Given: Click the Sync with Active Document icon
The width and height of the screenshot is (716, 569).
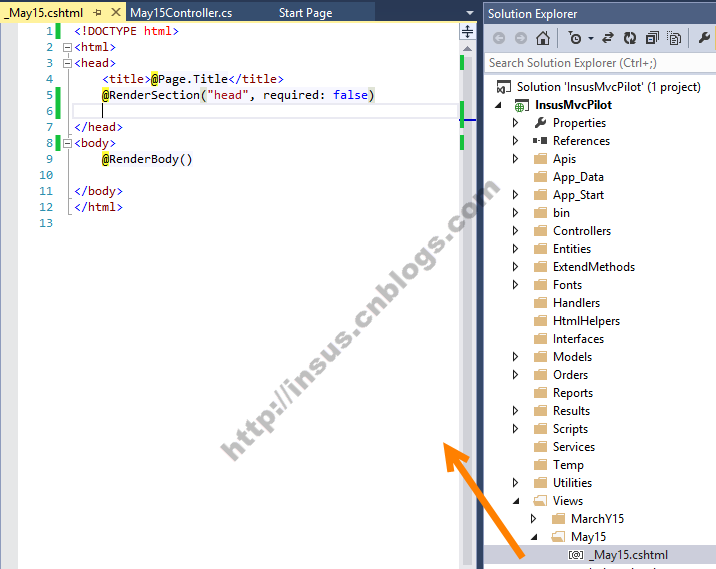Looking at the screenshot, I should coord(608,38).
